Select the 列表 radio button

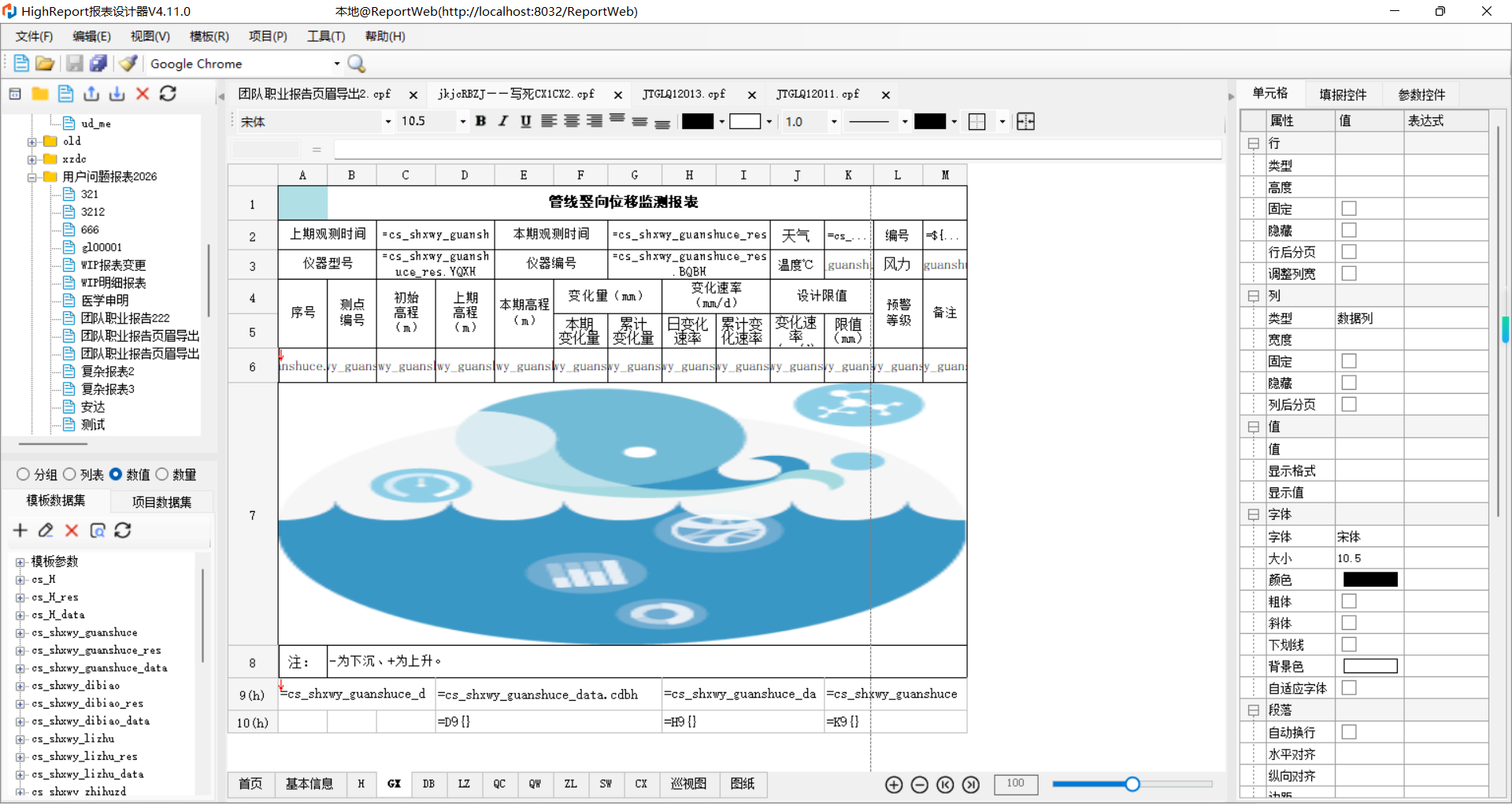tap(69, 474)
